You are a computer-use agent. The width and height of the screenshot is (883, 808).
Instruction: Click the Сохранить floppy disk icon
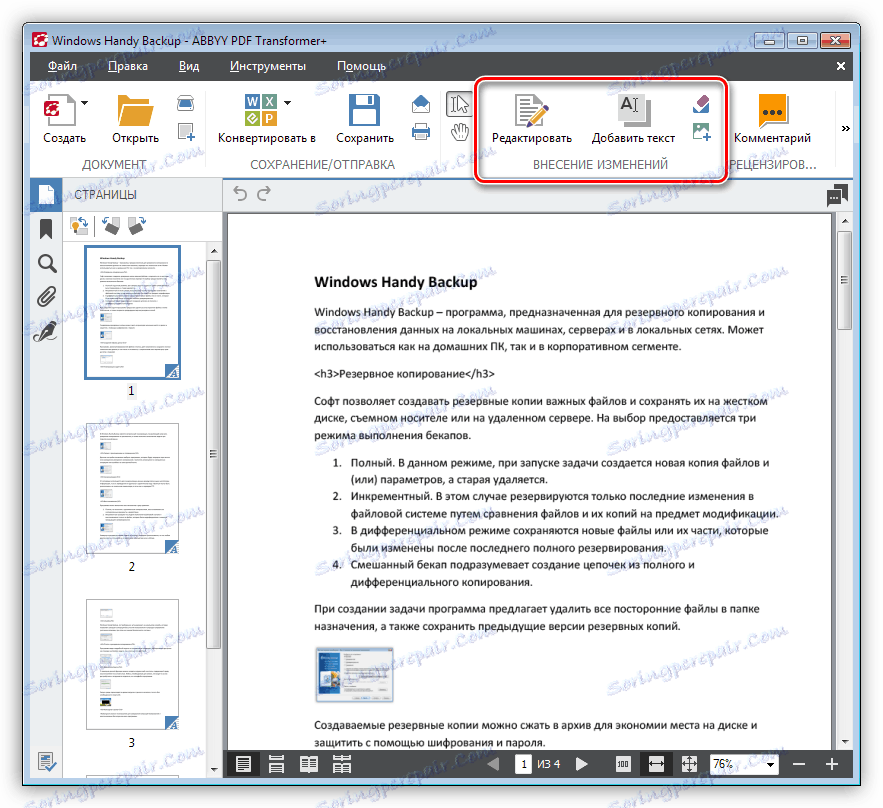[x=364, y=110]
